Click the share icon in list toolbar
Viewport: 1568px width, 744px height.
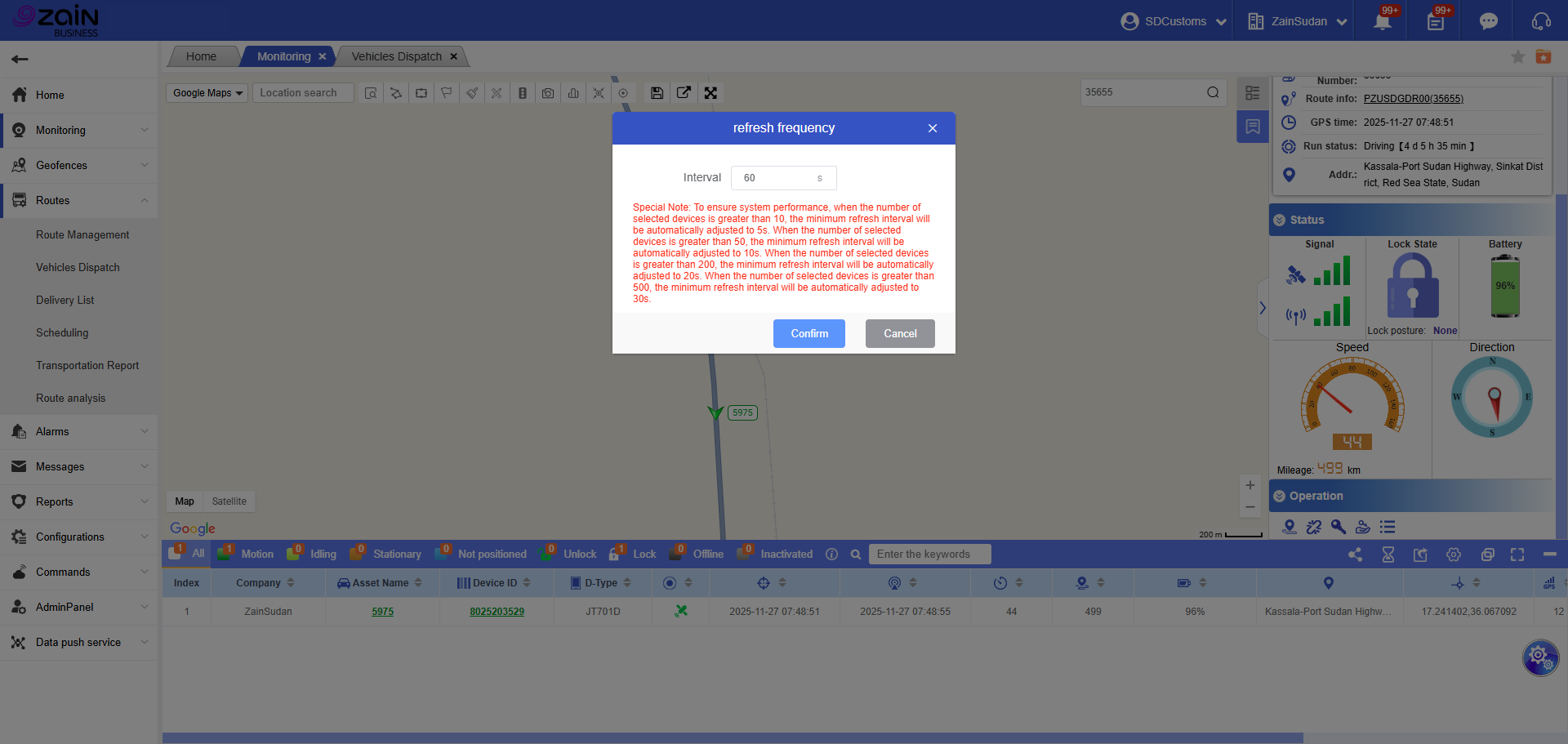[1356, 555]
